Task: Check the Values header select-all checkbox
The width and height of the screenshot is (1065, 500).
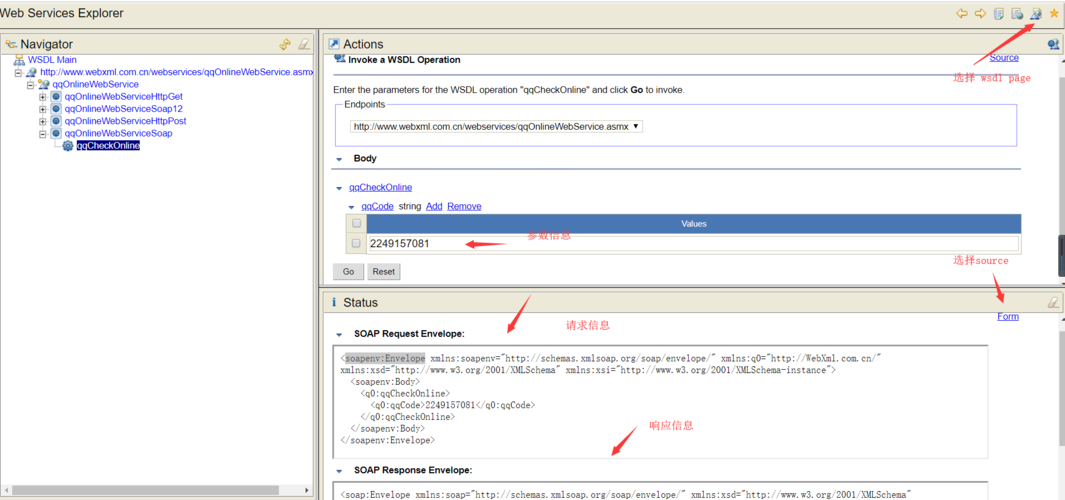Action: tap(356, 224)
